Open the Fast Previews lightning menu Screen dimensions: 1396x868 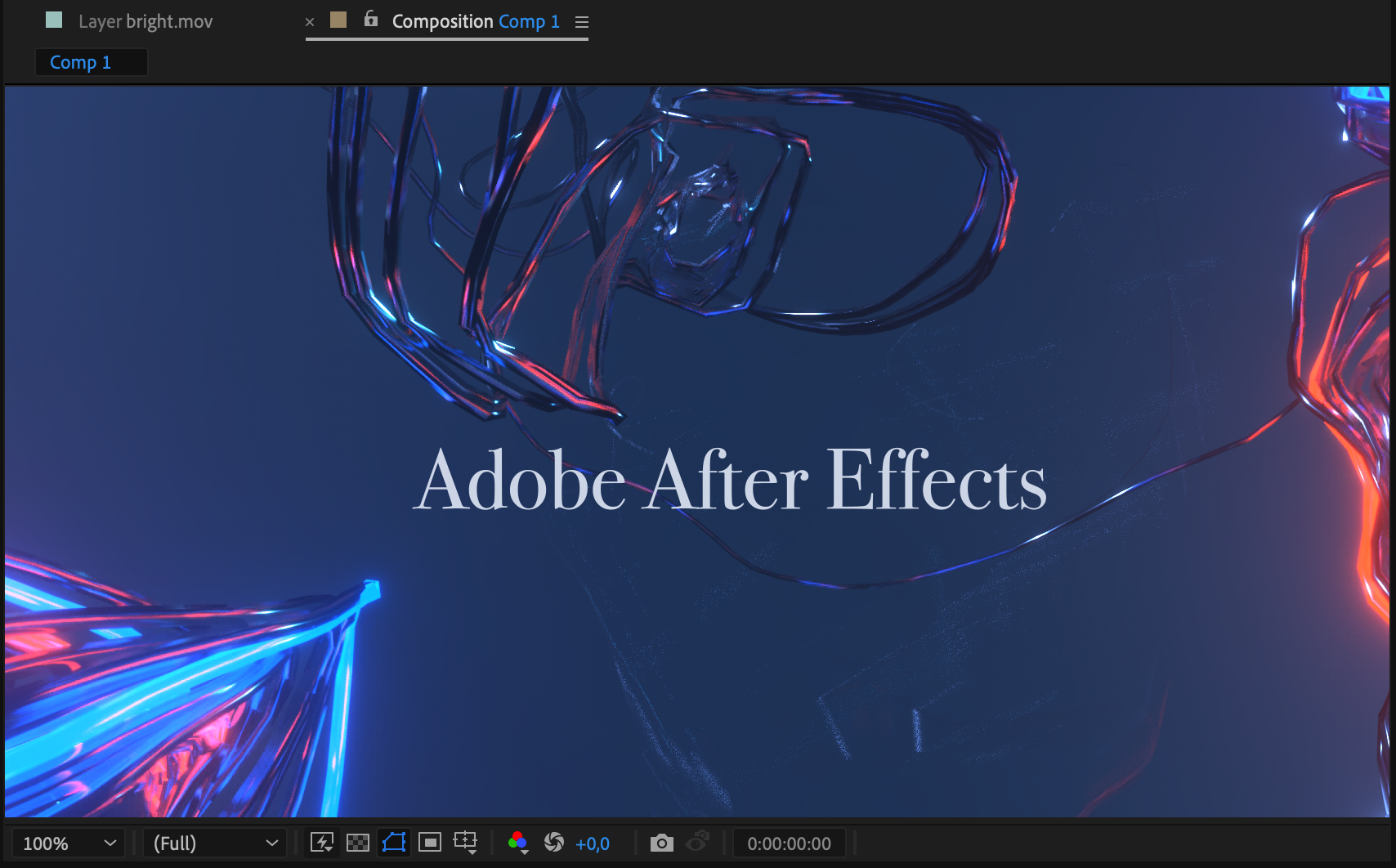322,843
